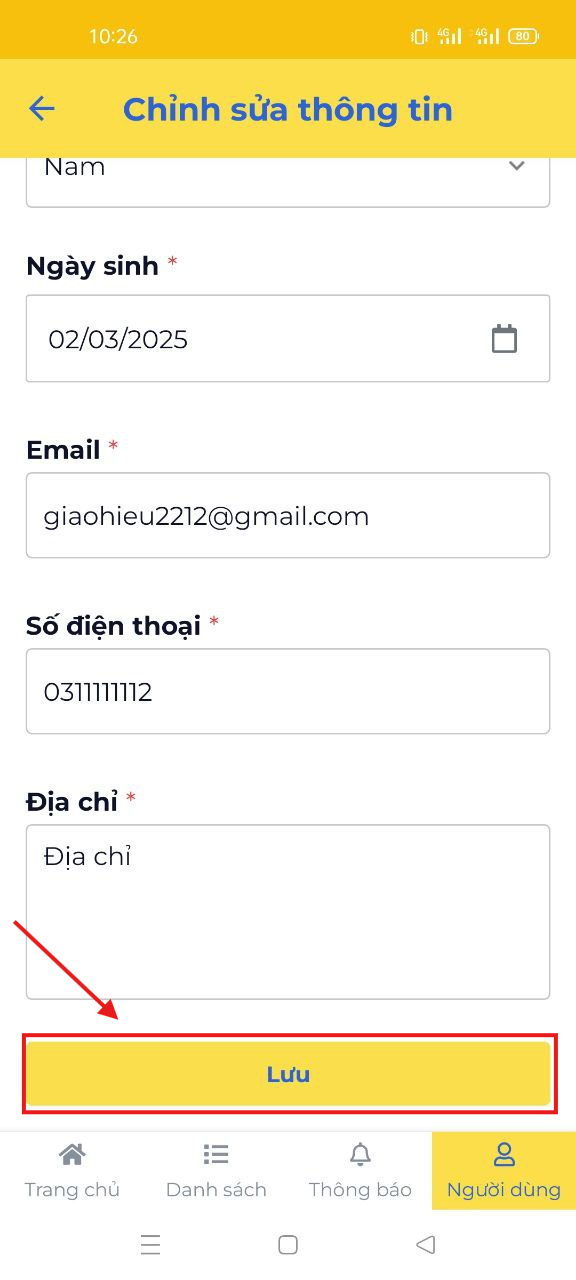The height and width of the screenshot is (1280, 576).
Task: Focus the Số điện thoại input field
Action: (x=288, y=691)
